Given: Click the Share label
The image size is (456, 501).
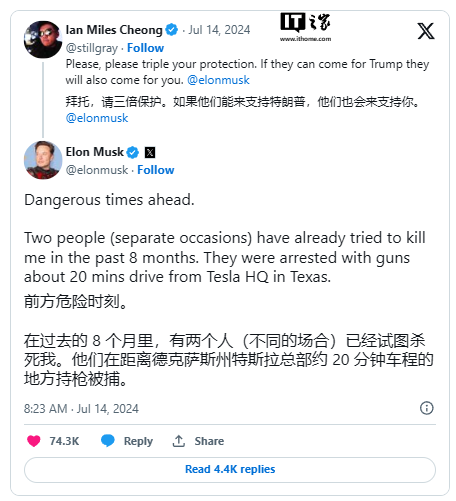Looking at the screenshot, I should (209, 441).
